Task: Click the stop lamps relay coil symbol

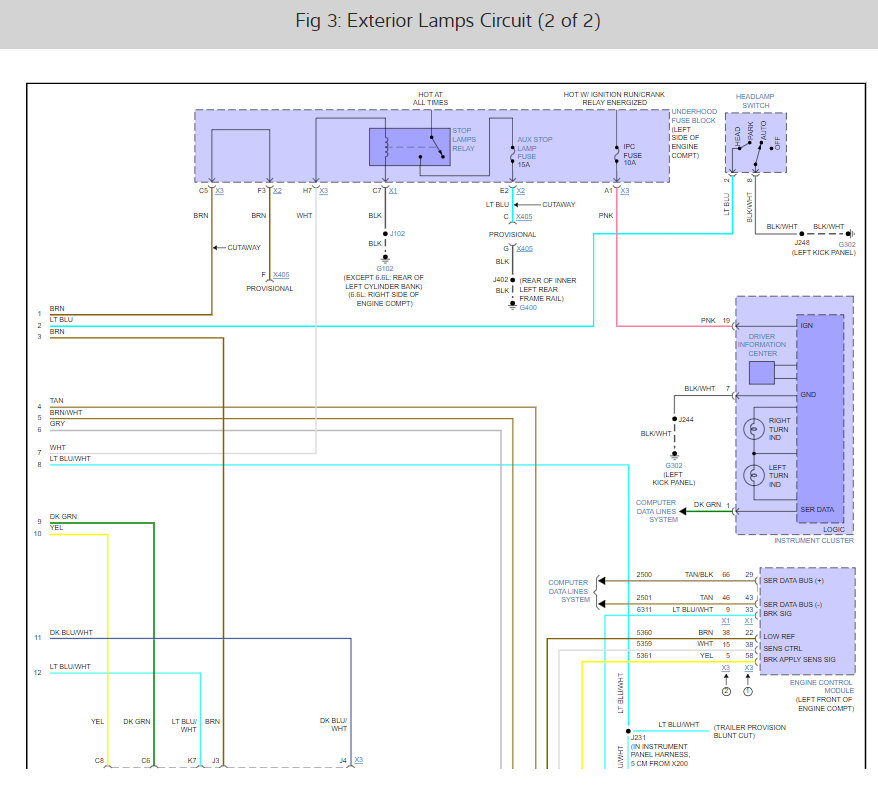Action: click(x=386, y=147)
